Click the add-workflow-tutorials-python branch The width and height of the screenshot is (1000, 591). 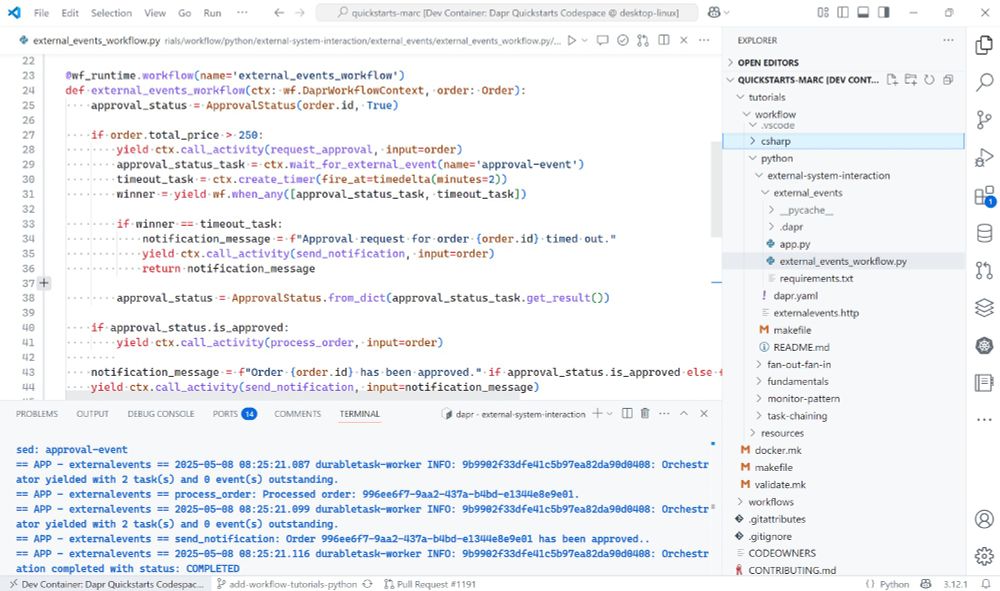pos(295,584)
